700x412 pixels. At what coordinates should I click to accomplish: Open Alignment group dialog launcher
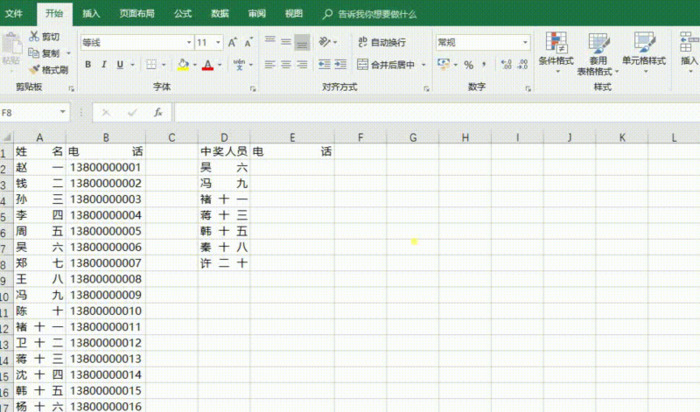point(426,89)
